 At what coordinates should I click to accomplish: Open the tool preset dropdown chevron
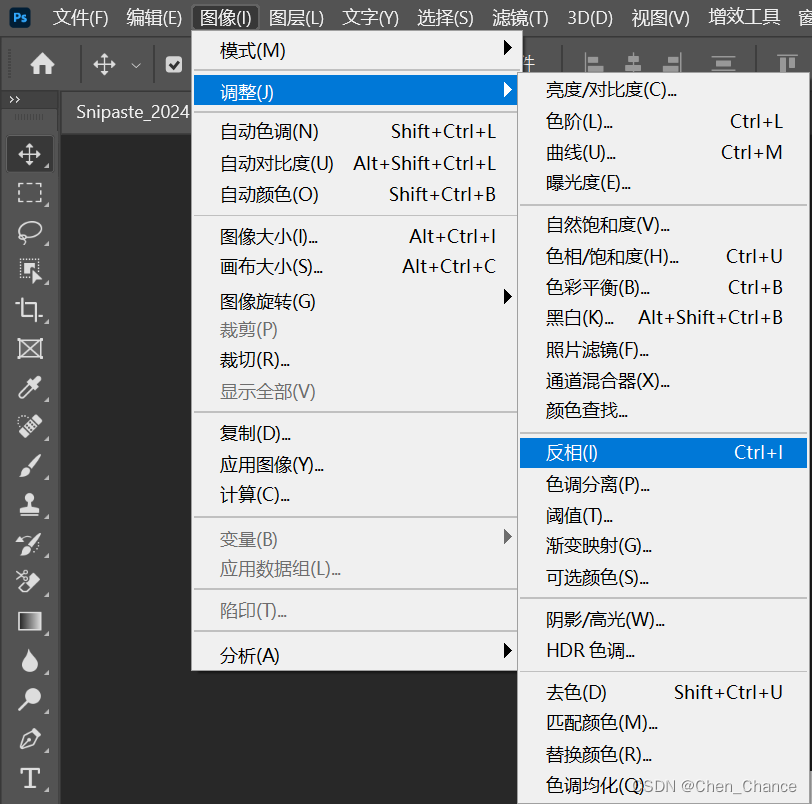coord(136,66)
